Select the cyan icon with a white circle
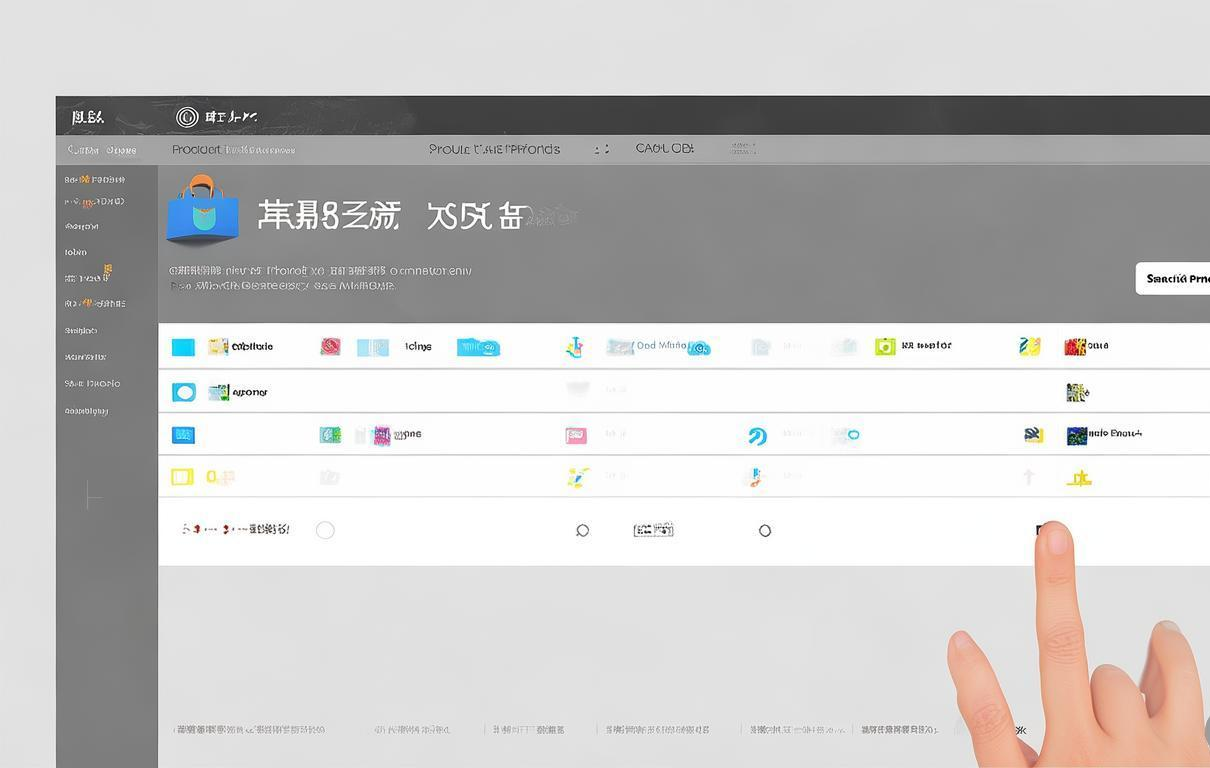This screenshot has height=768, width=1210. click(x=184, y=392)
